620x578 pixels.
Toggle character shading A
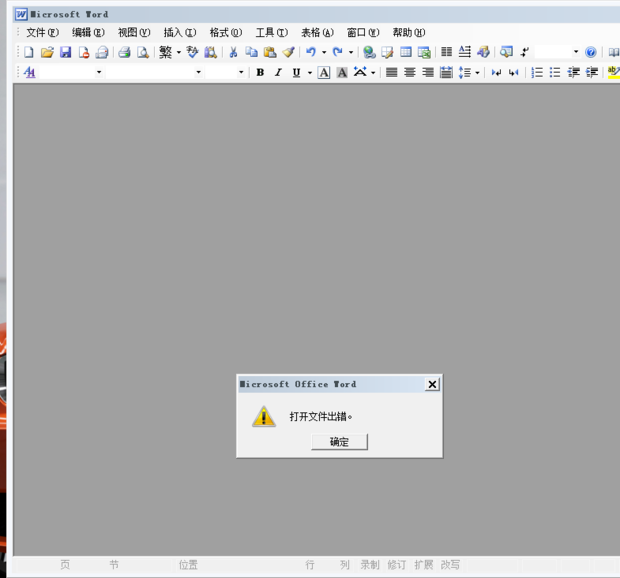click(342, 72)
